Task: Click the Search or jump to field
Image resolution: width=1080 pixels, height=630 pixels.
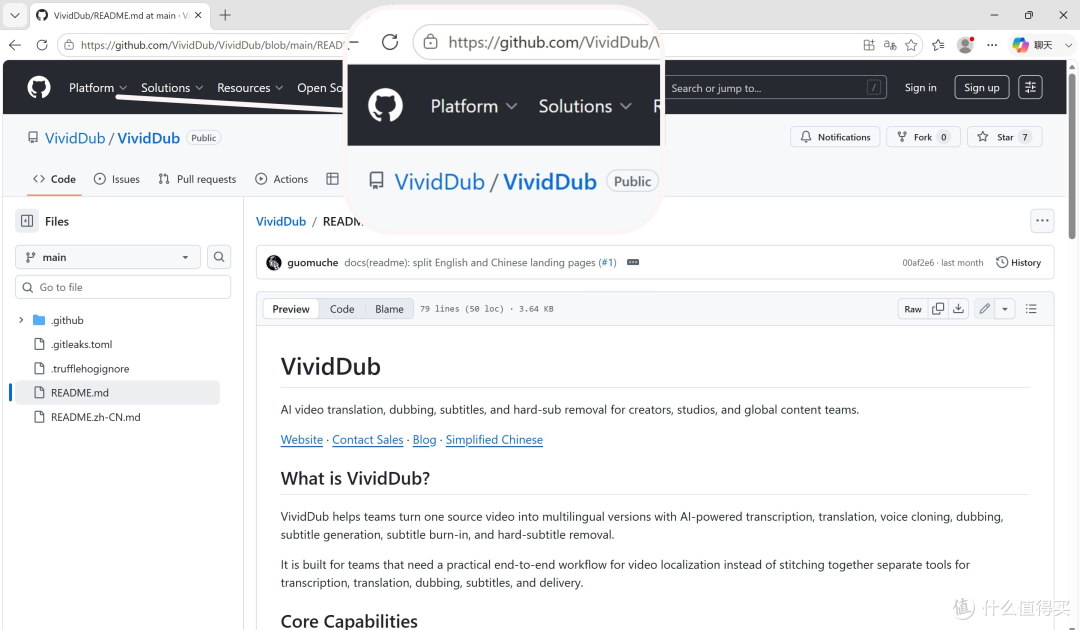Action: (776, 87)
